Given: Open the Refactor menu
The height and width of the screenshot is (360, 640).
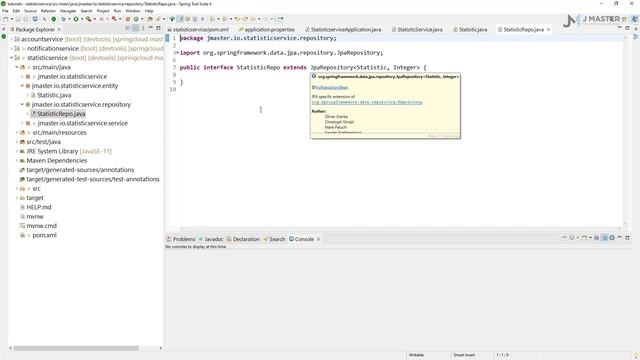Looking at the screenshot, I should (x=48, y=11).
